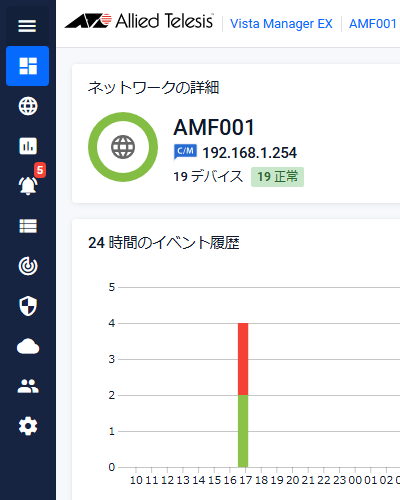Open the settings gear icon

pyautogui.click(x=28, y=426)
